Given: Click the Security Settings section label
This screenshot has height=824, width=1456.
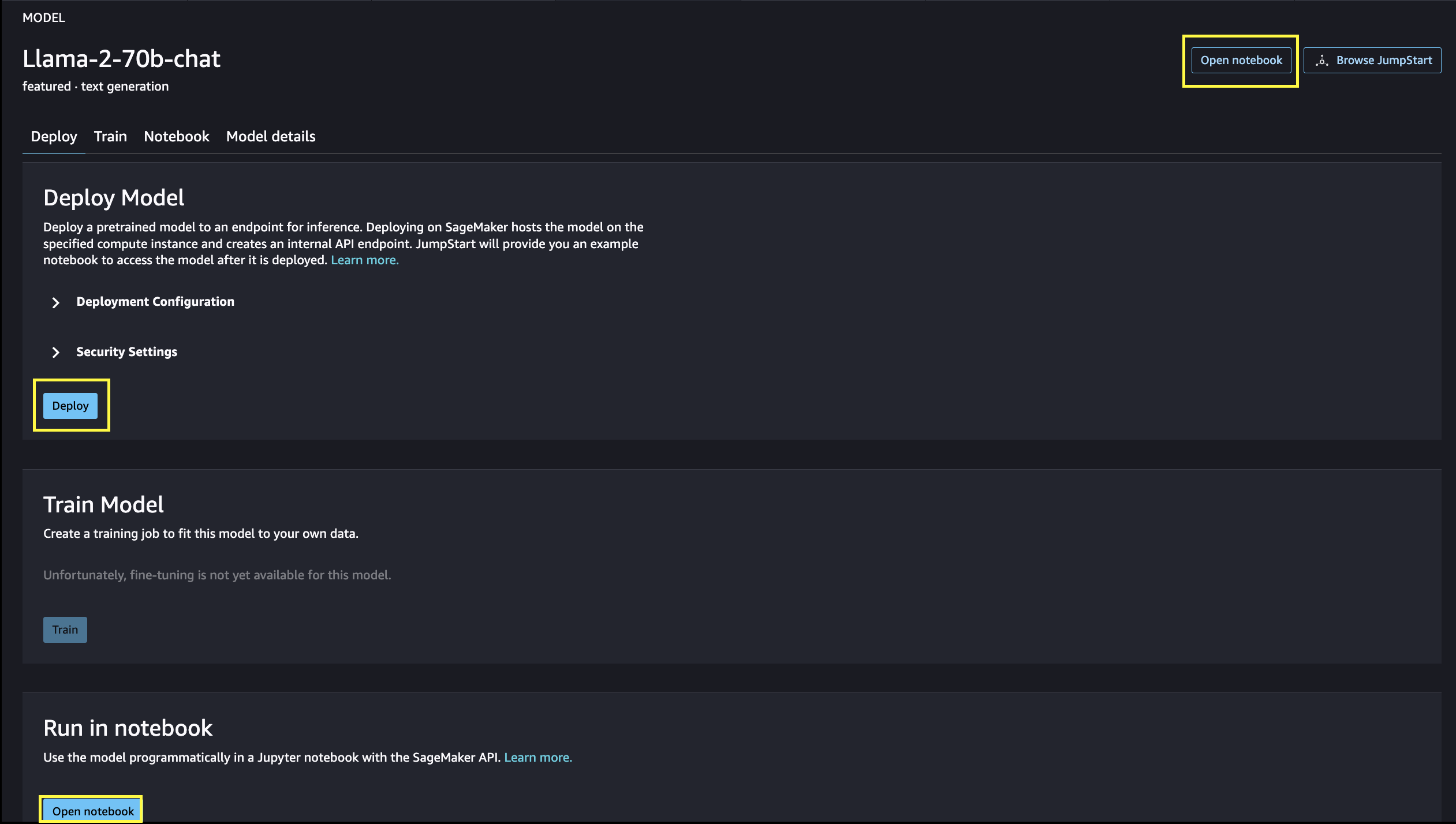Looking at the screenshot, I should pos(126,352).
